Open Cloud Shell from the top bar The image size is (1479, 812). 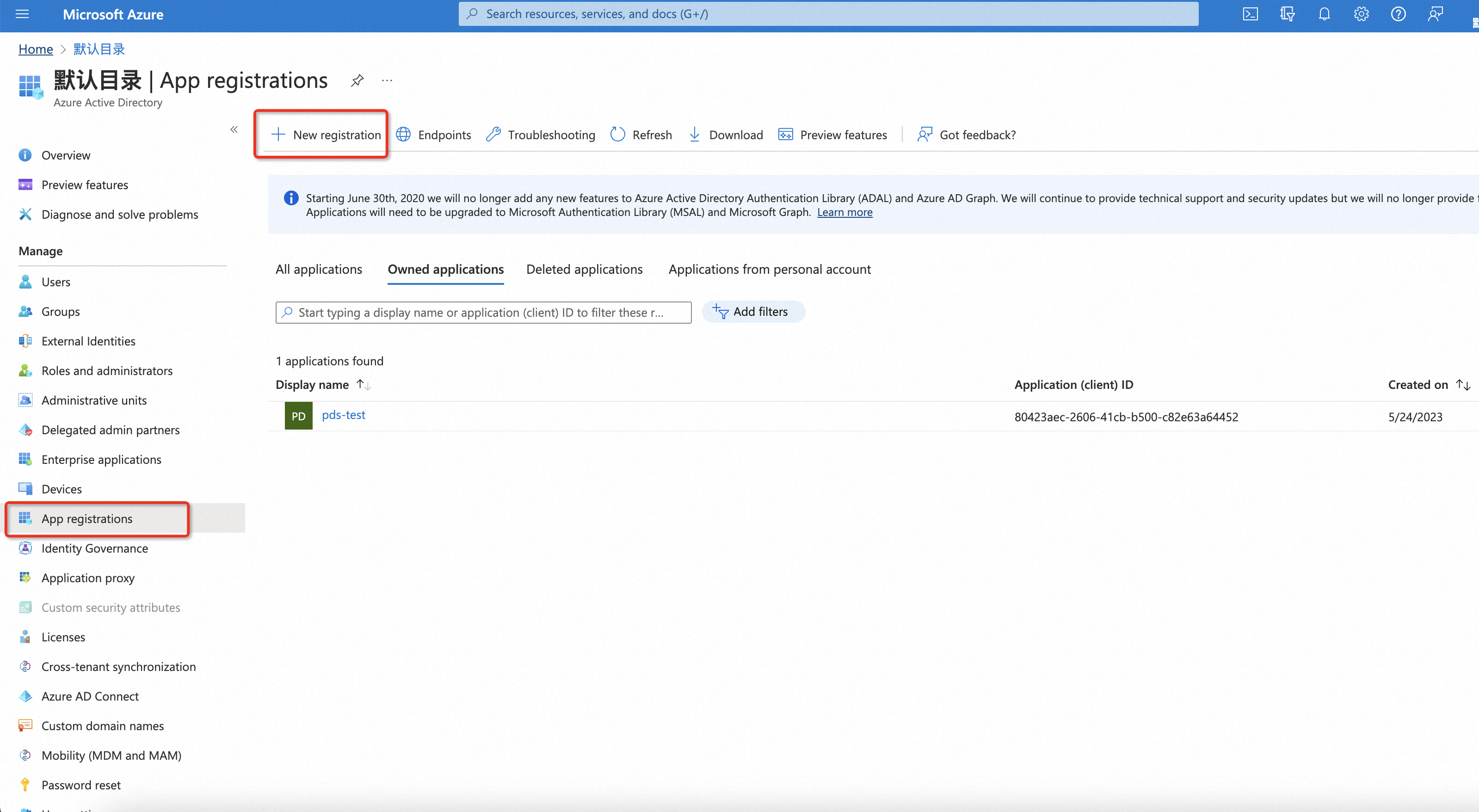(1250, 14)
